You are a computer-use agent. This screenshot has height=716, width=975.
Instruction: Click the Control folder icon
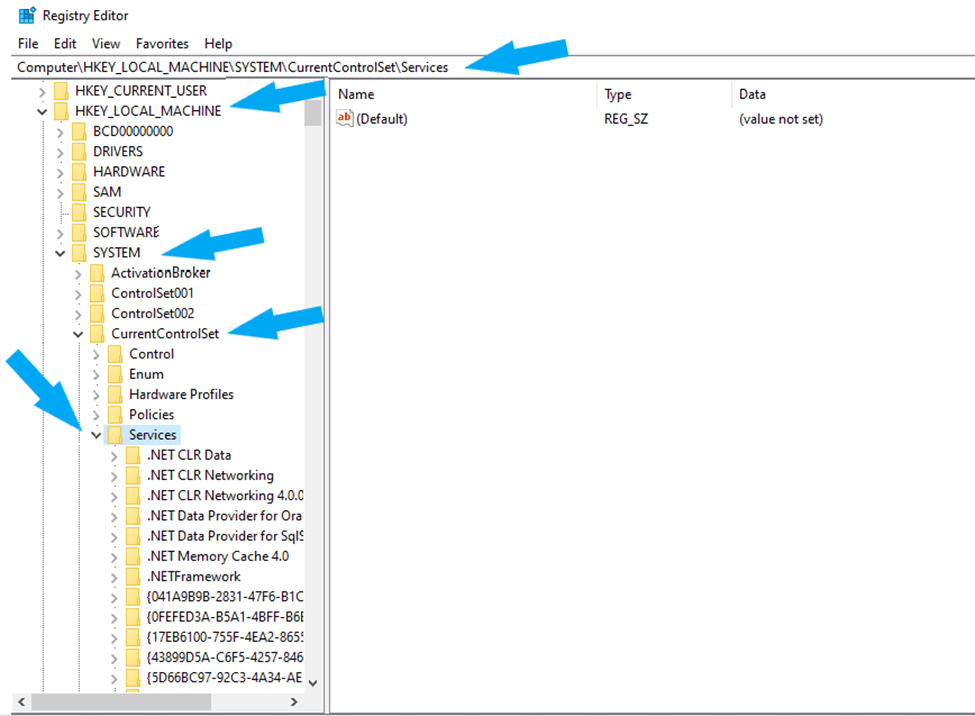115,354
